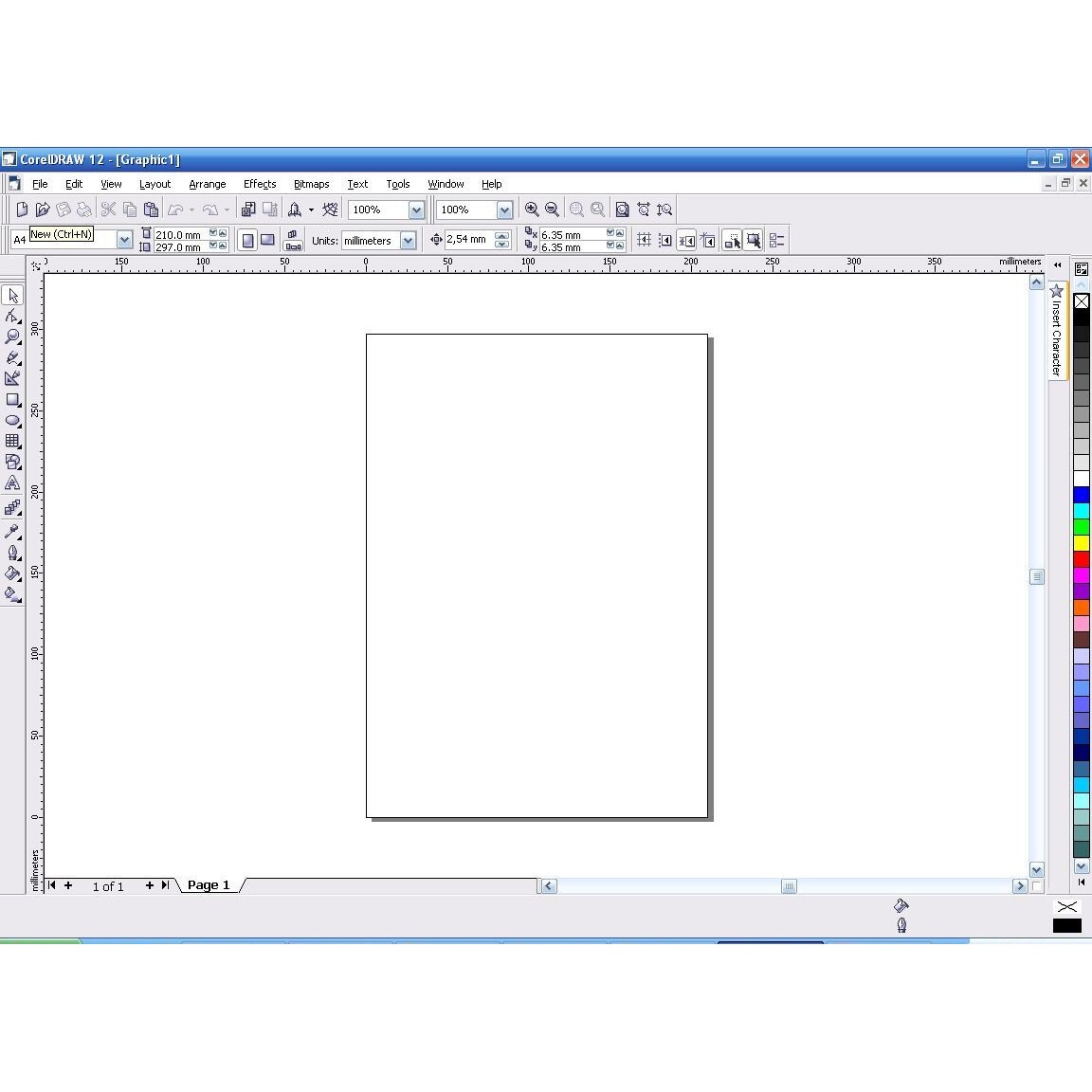The height and width of the screenshot is (1092, 1092).
Task: Select the Outline Pen tool
Action: click(x=13, y=553)
